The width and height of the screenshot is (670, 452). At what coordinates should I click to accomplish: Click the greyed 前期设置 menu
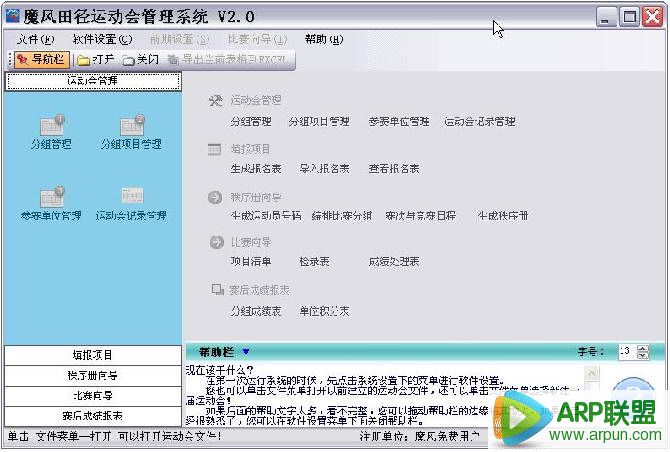179,40
